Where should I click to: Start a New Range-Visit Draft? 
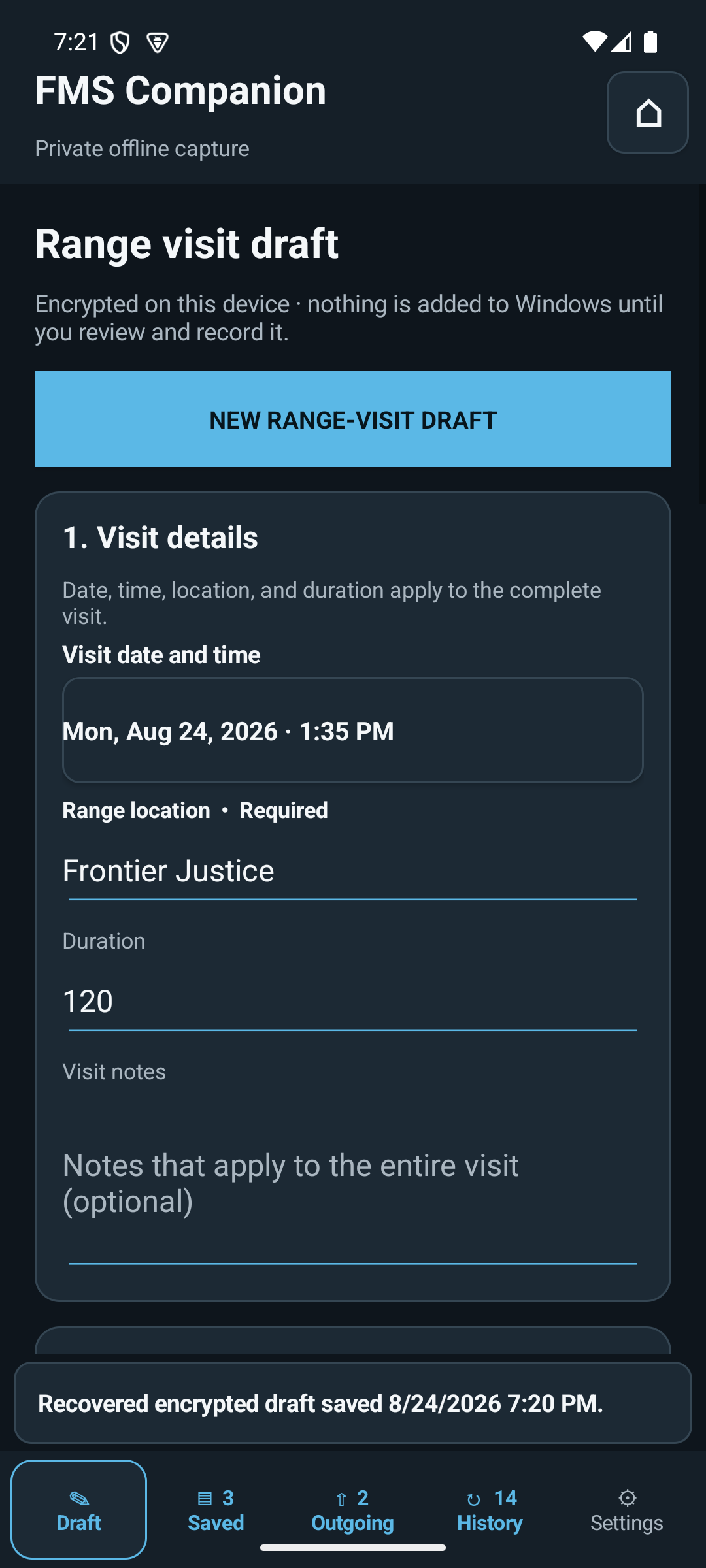353,419
